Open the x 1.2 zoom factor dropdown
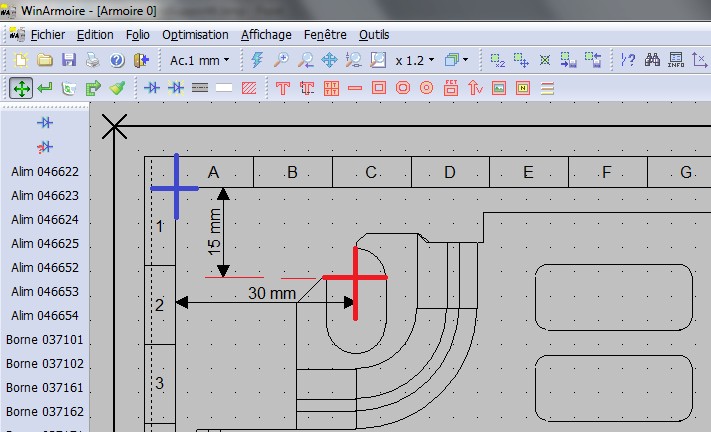The width and height of the screenshot is (711, 432). (x=414, y=60)
